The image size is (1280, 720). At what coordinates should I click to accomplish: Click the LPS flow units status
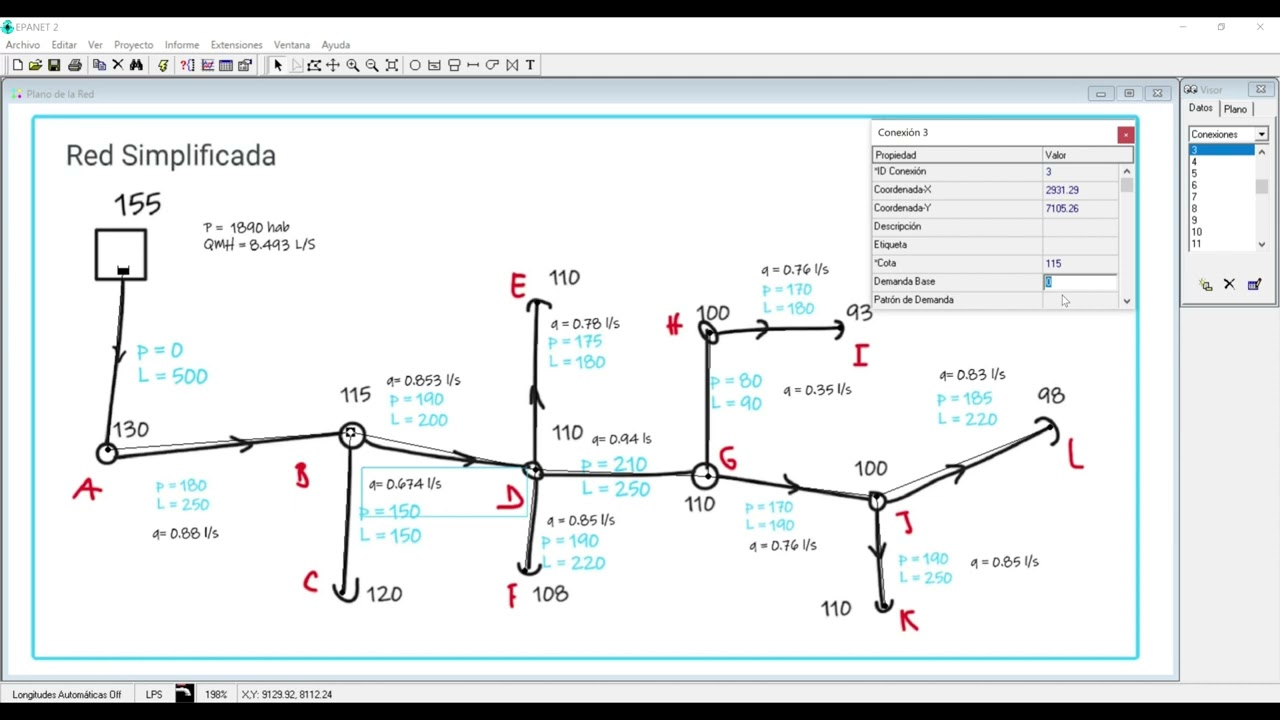154,694
